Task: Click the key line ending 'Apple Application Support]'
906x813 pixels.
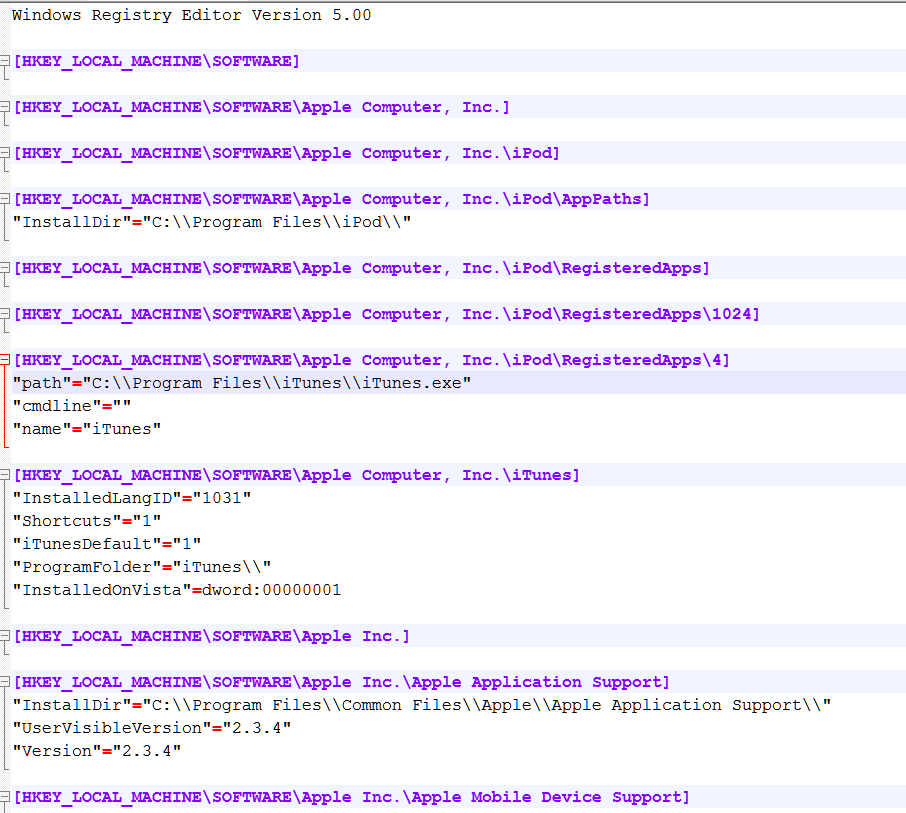Action: pyautogui.click(x=341, y=682)
